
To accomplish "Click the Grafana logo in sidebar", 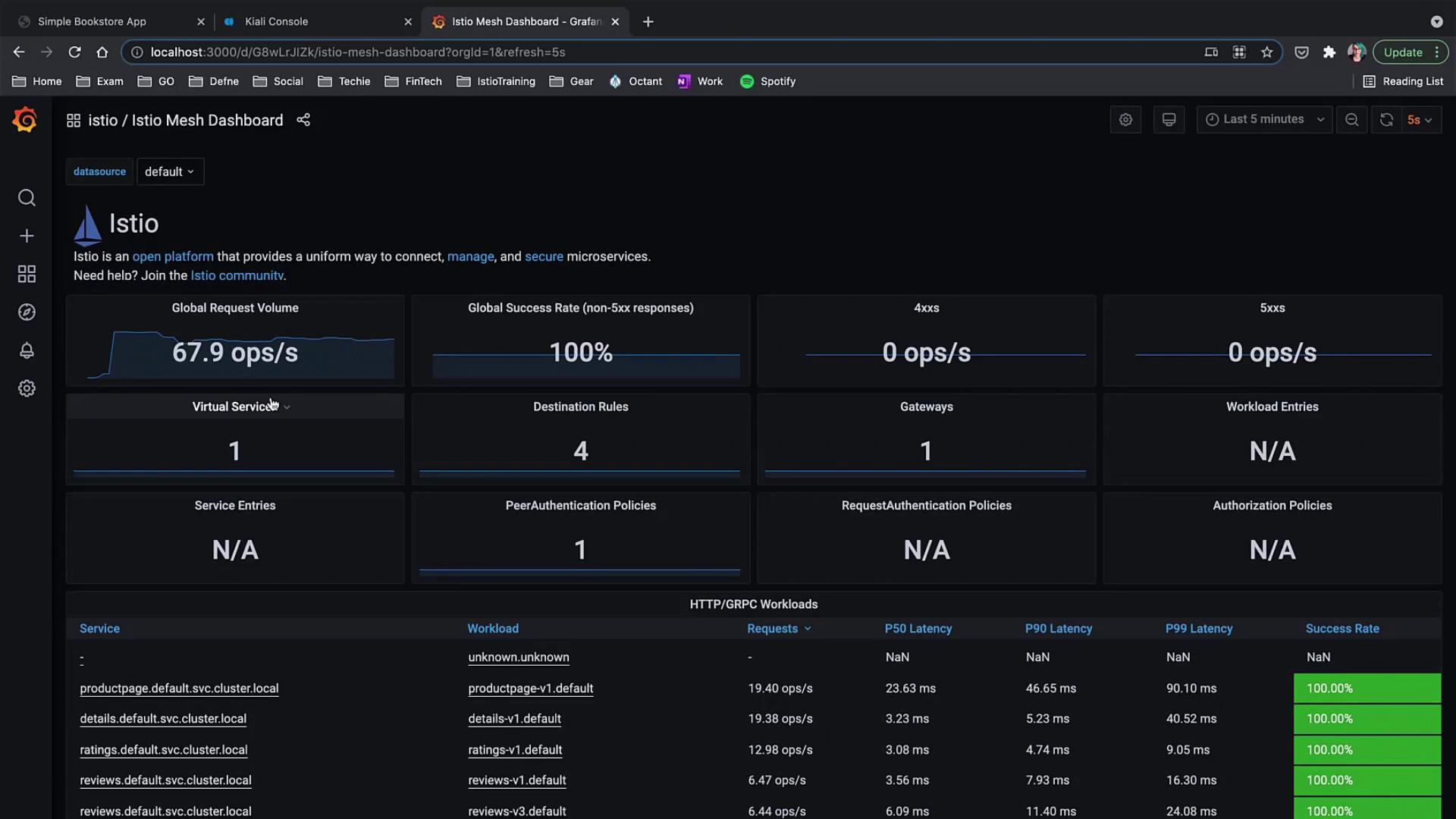I will 25,120.
